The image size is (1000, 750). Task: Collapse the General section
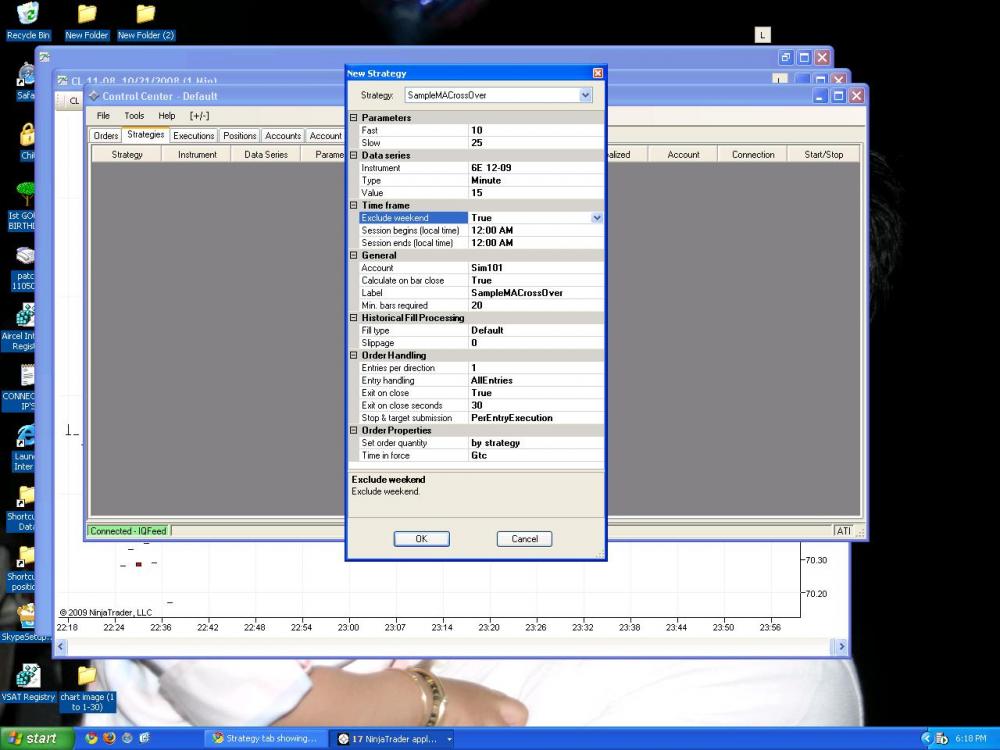coord(354,255)
